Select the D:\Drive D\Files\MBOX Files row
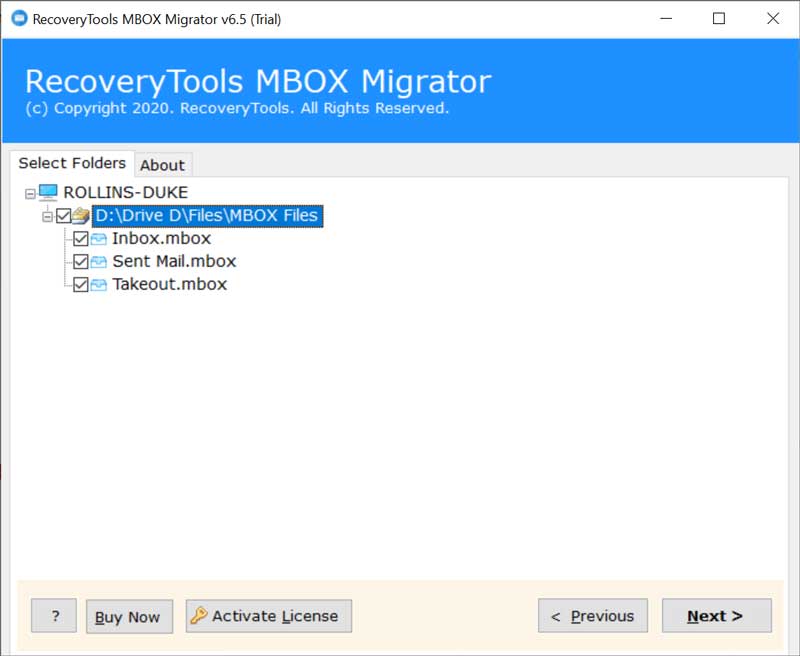This screenshot has width=800, height=656. (207, 215)
